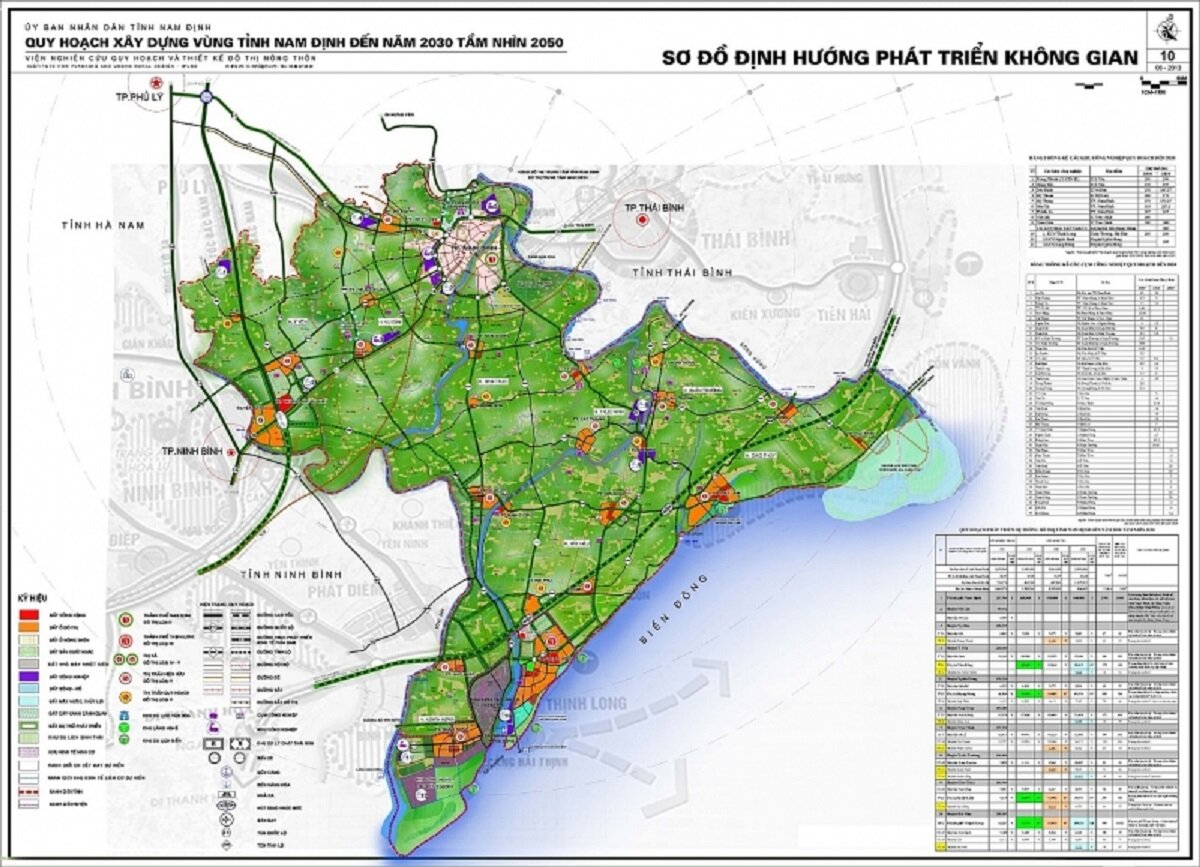Screen dimensions: 1200x867
Task: Click the scale bar below the sheet number
Action: (1164, 84)
